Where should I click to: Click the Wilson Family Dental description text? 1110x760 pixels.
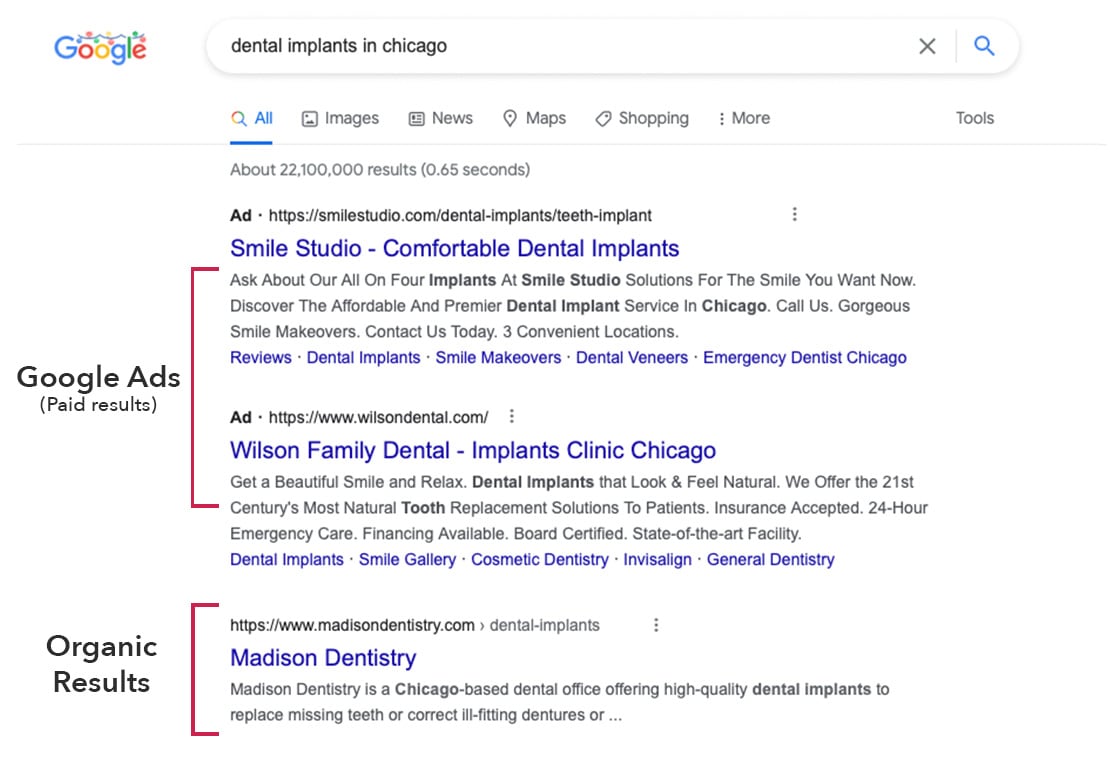[x=578, y=507]
